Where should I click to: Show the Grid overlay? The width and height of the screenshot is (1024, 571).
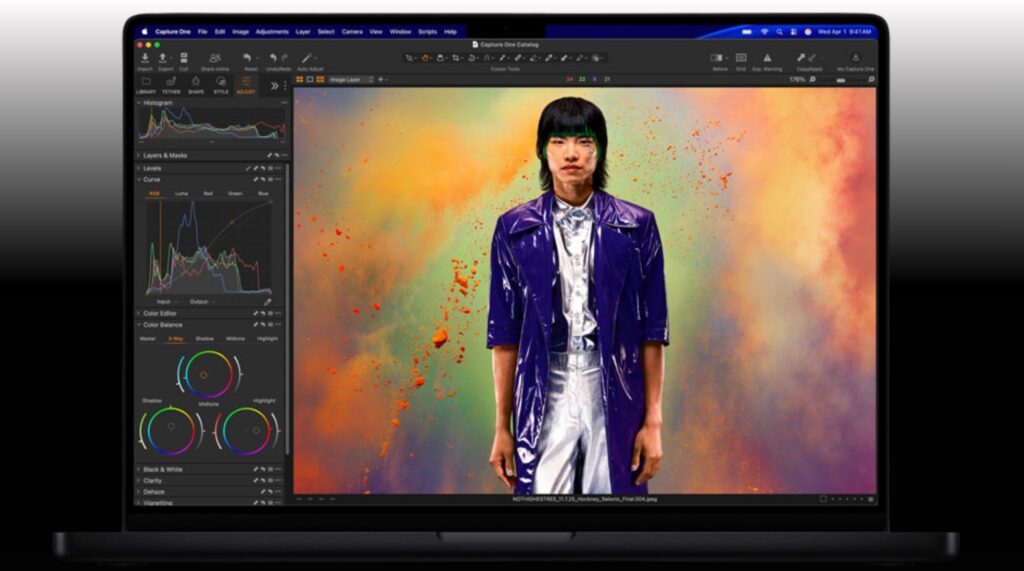741,58
